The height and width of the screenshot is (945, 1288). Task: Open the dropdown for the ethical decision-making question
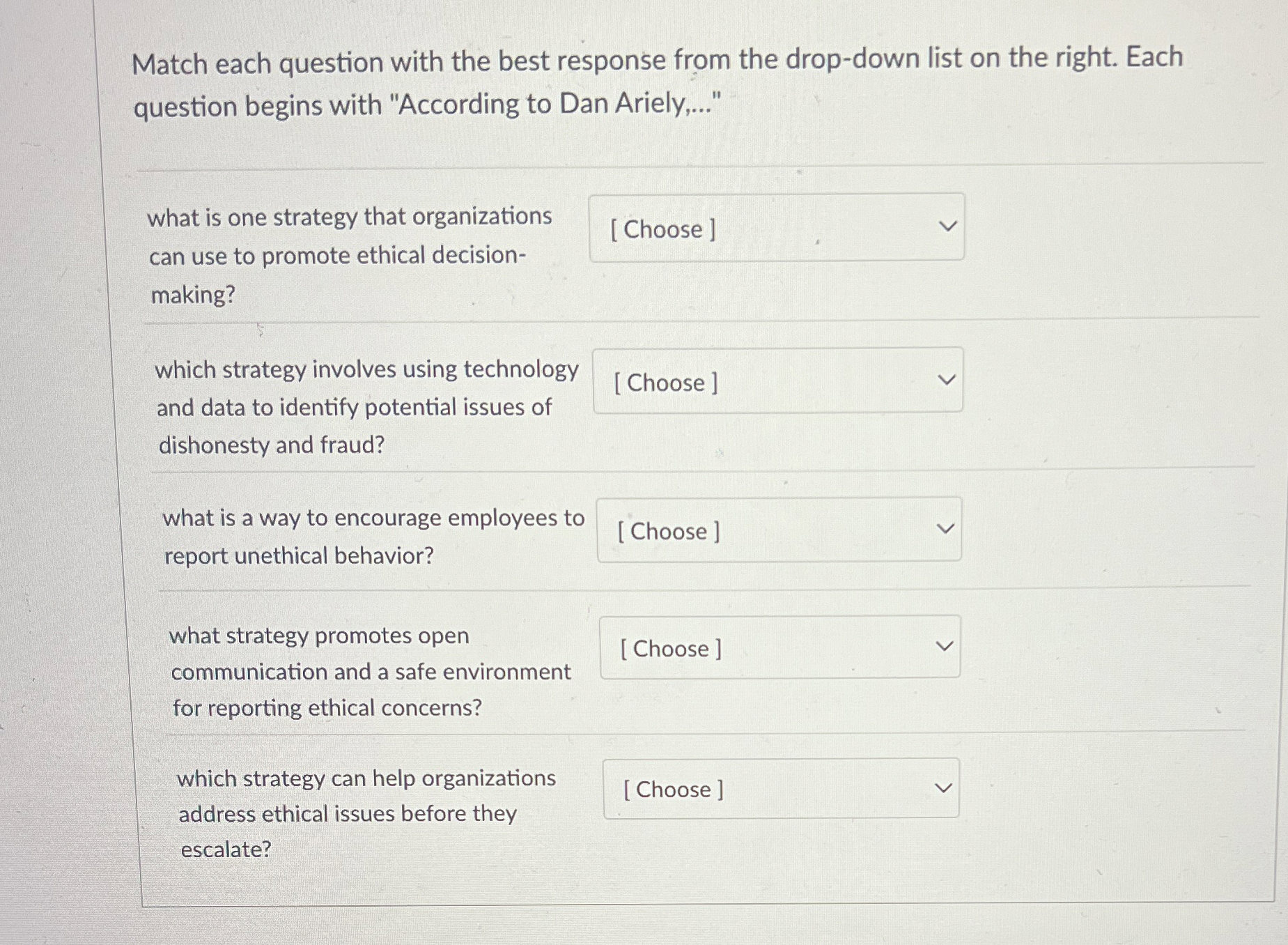(x=777, y=229)
